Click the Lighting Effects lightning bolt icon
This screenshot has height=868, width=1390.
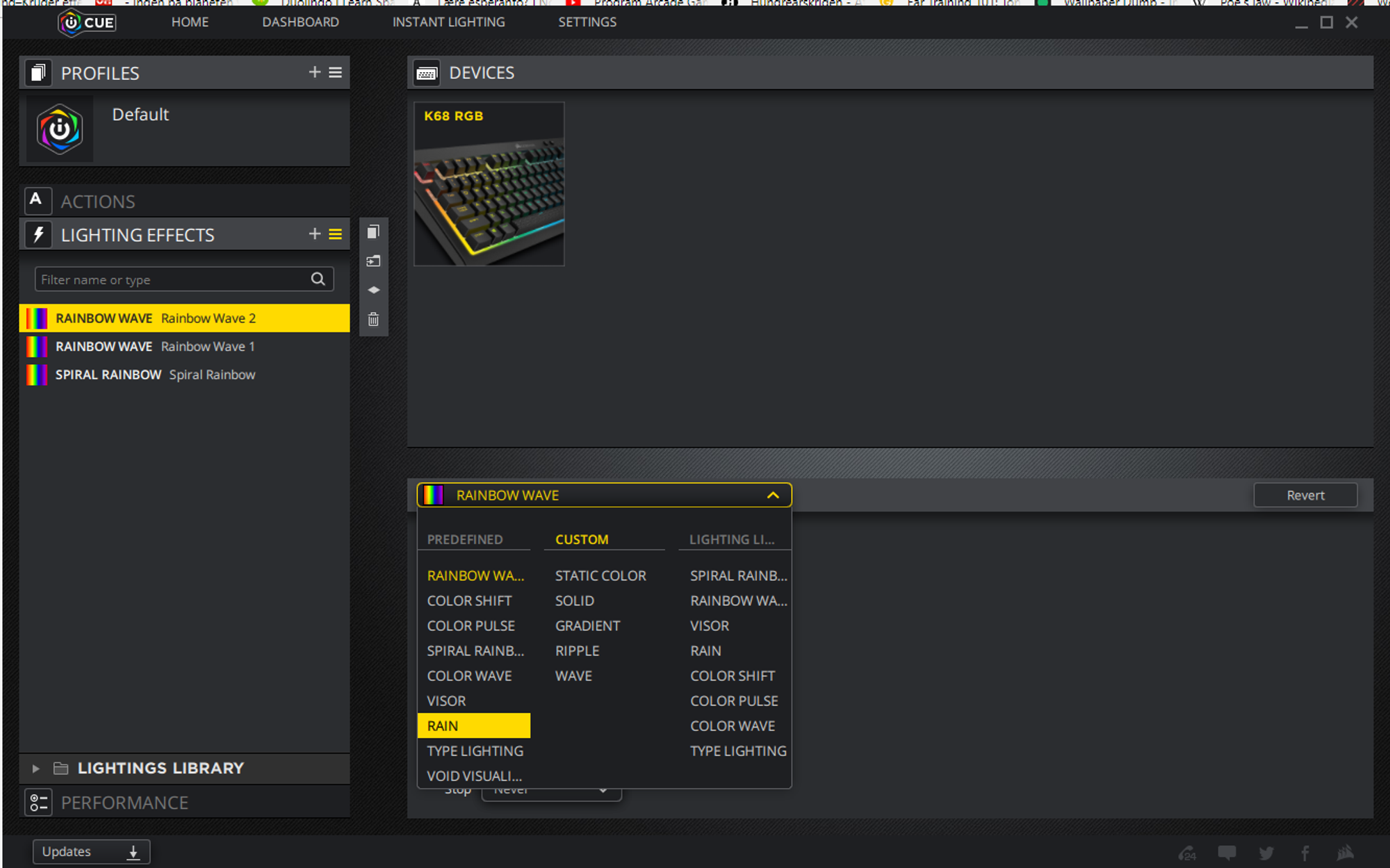[x=38, y=235]
